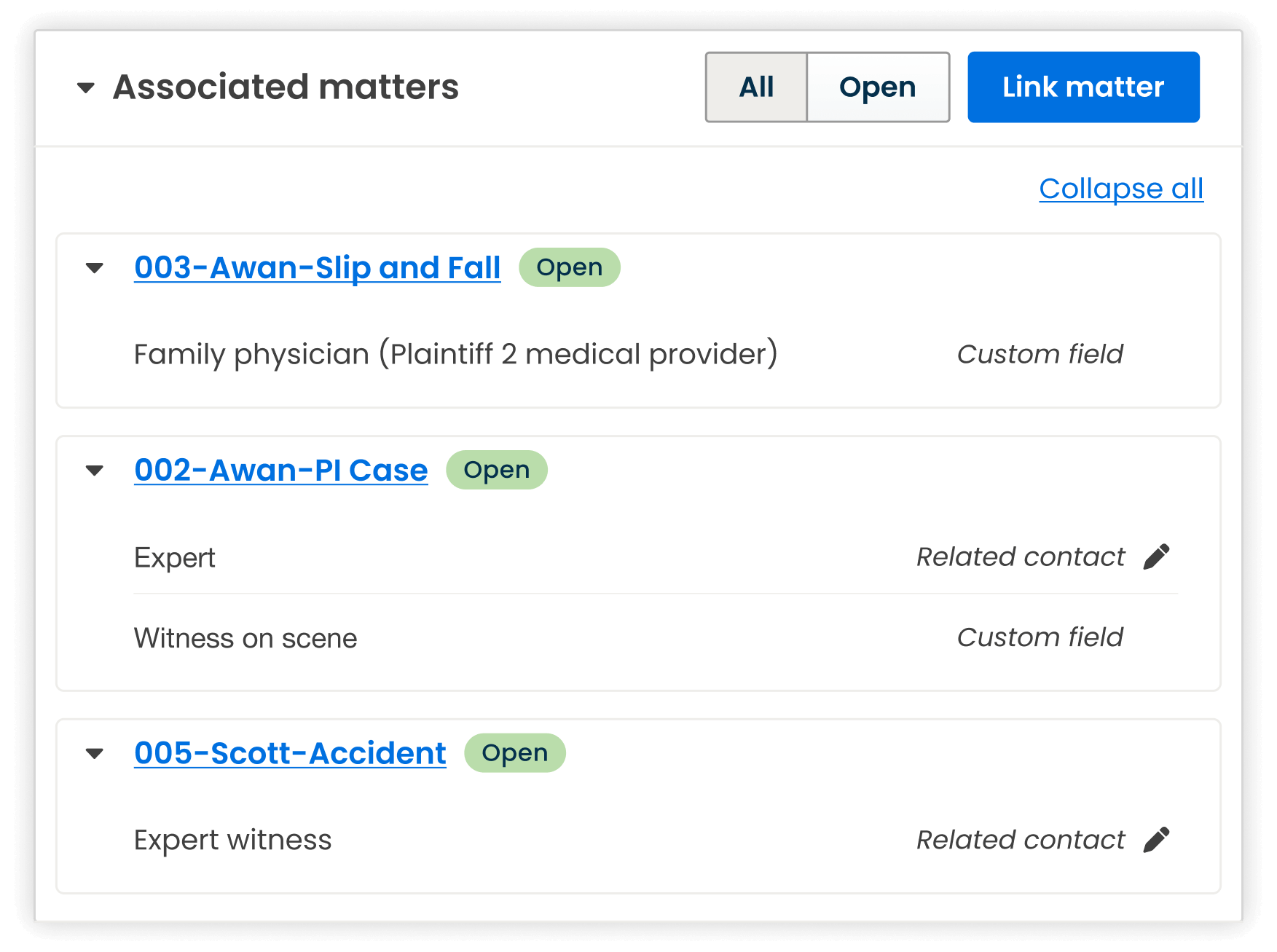Click the Open status badge for 005-Scott-Accident
Viewport: 1277px width, 952px height.
point(515,752)
